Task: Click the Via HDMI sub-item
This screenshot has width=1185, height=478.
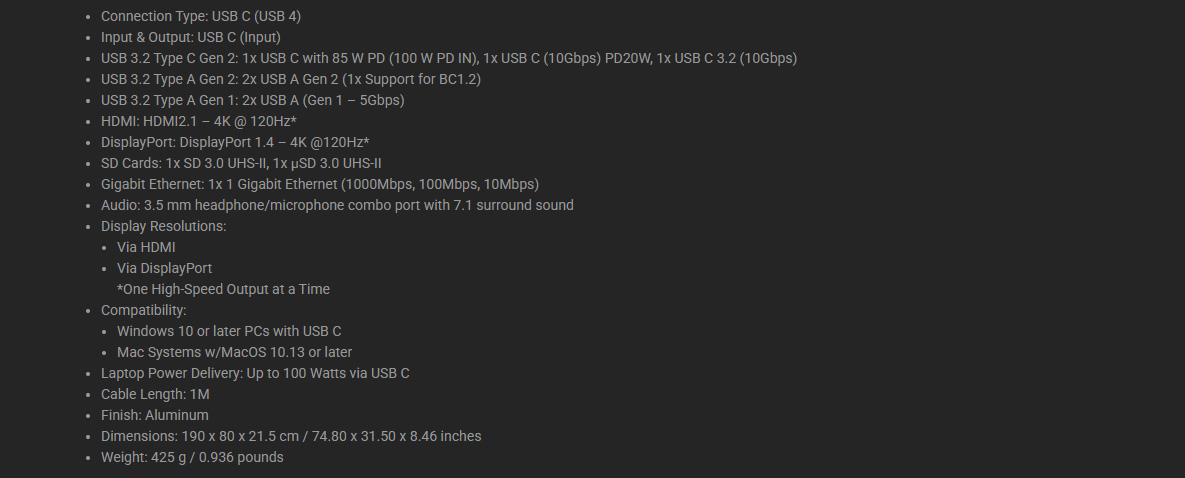Action: click(x=146, y=247)
